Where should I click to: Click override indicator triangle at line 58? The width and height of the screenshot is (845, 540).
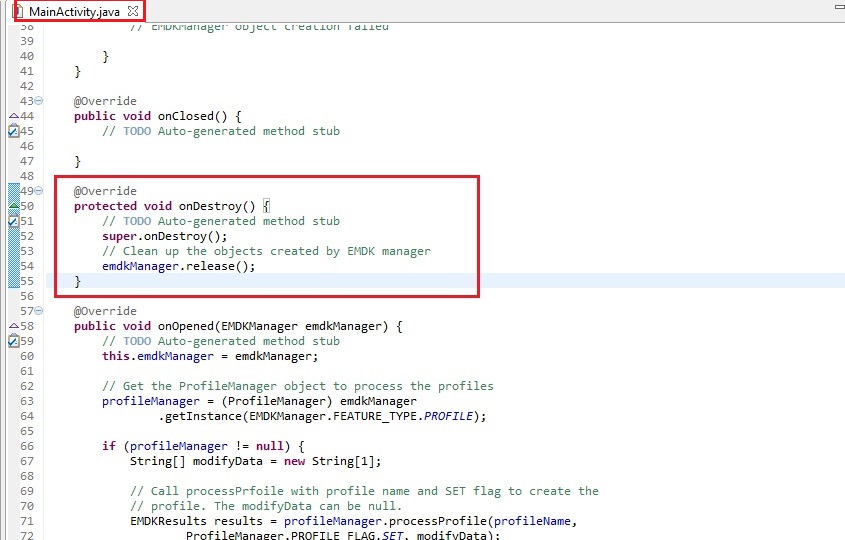(x=12, y=326)
